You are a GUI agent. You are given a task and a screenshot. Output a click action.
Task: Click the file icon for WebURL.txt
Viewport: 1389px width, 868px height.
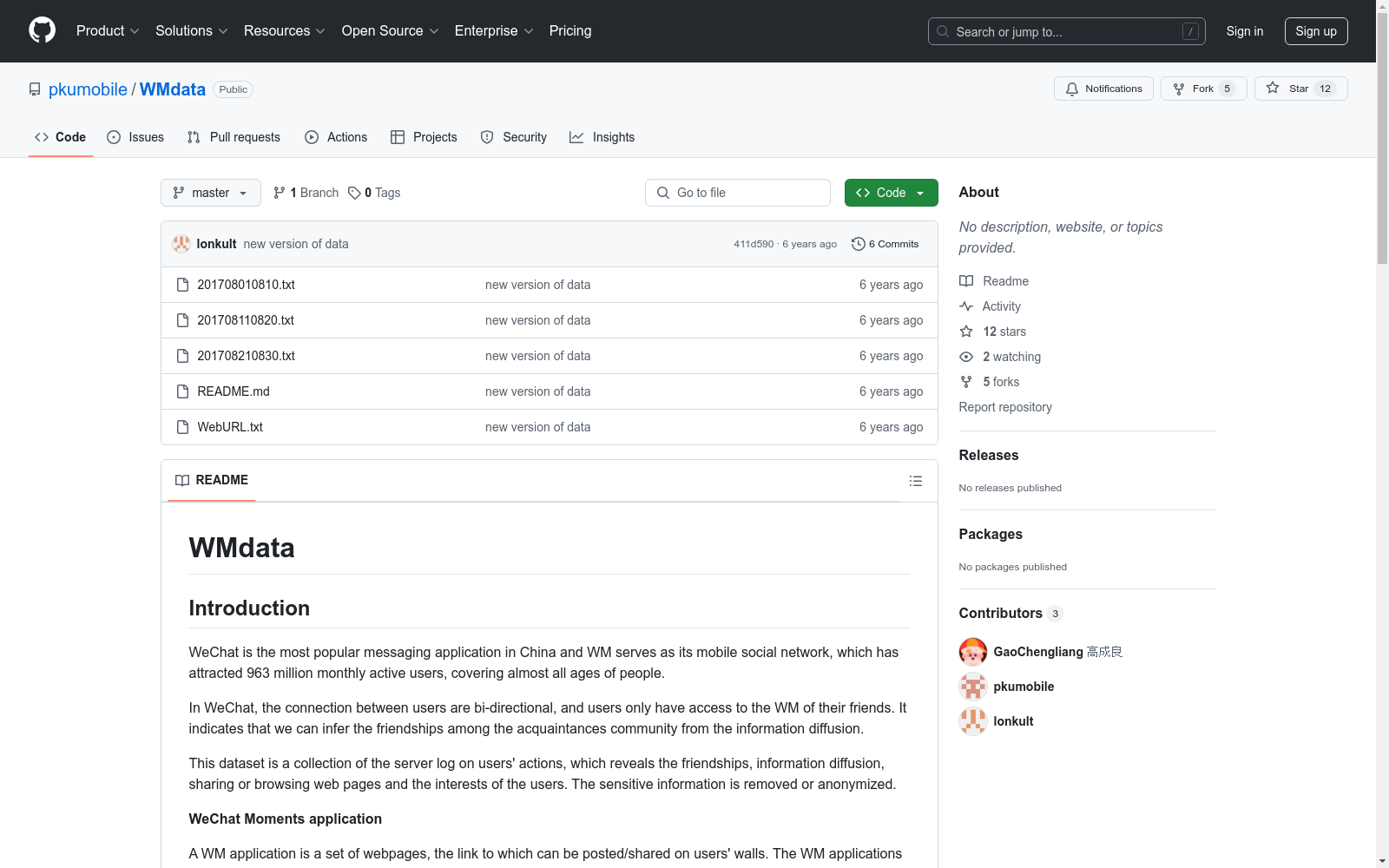pyautogui.click(x=182, y=427)
